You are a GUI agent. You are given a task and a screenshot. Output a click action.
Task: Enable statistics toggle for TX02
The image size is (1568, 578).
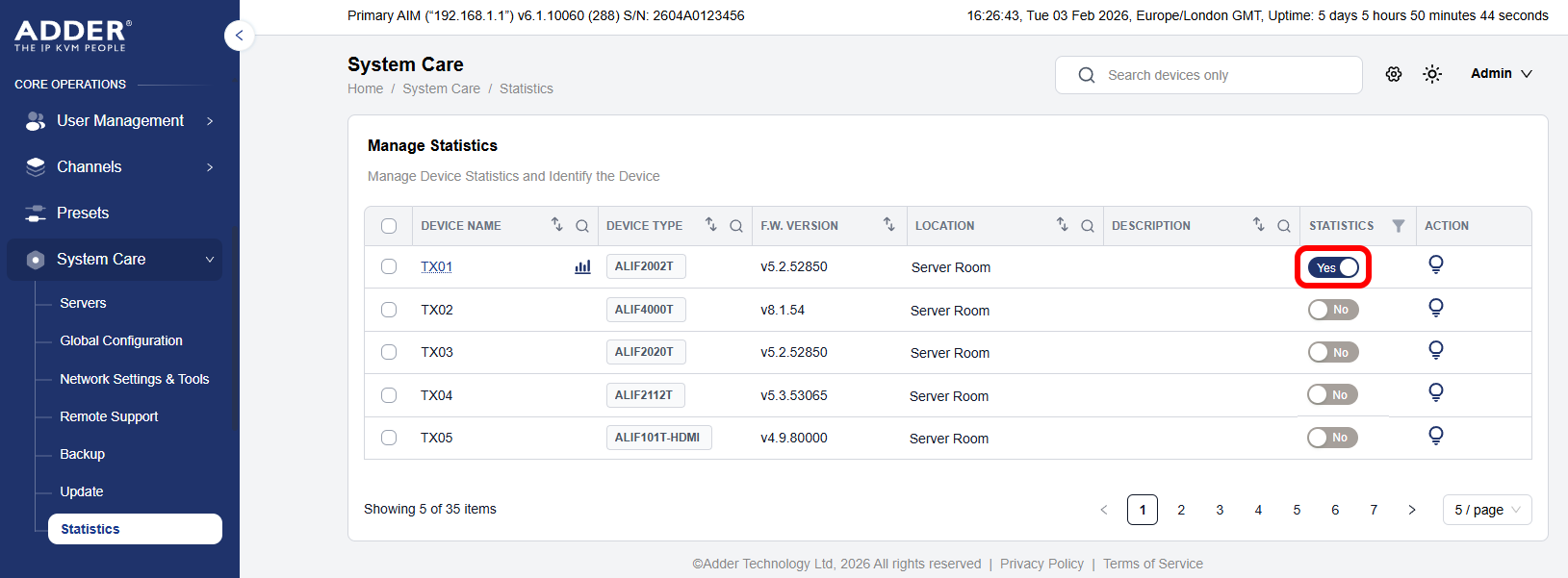pyautogui.click(x=1332, y=310)
